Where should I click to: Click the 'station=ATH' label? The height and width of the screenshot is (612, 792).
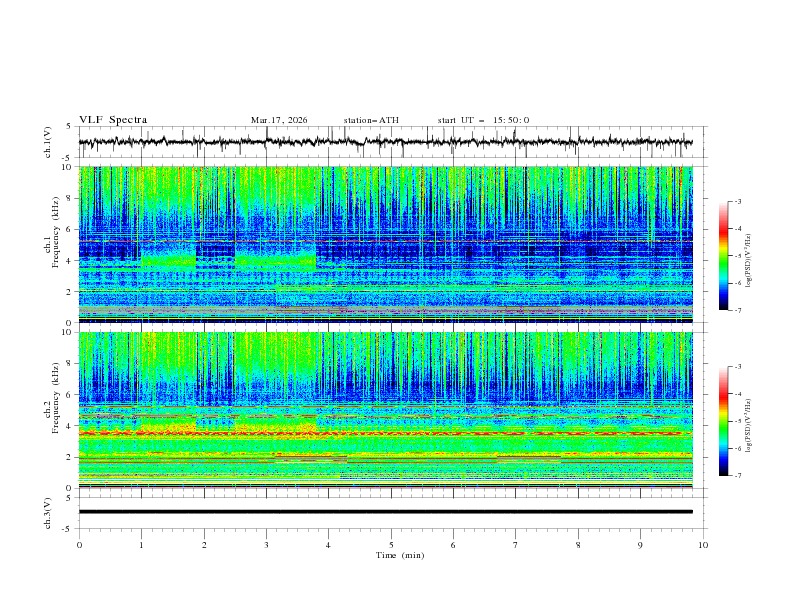(371, 120)
